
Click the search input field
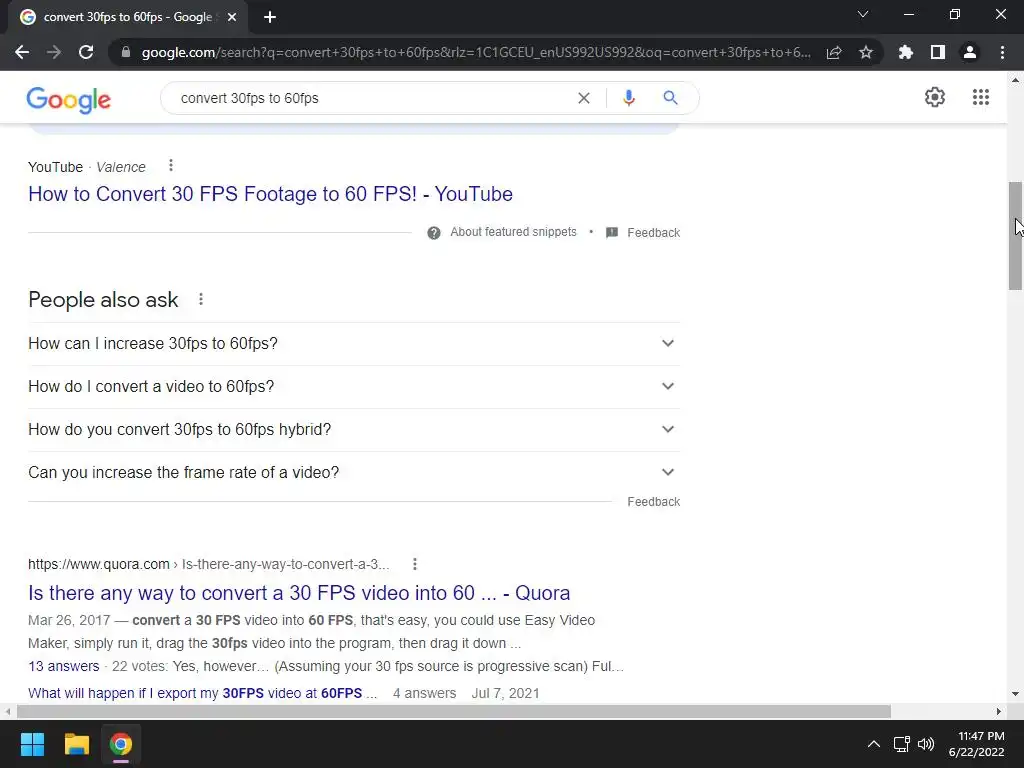(x=372, y=98)
